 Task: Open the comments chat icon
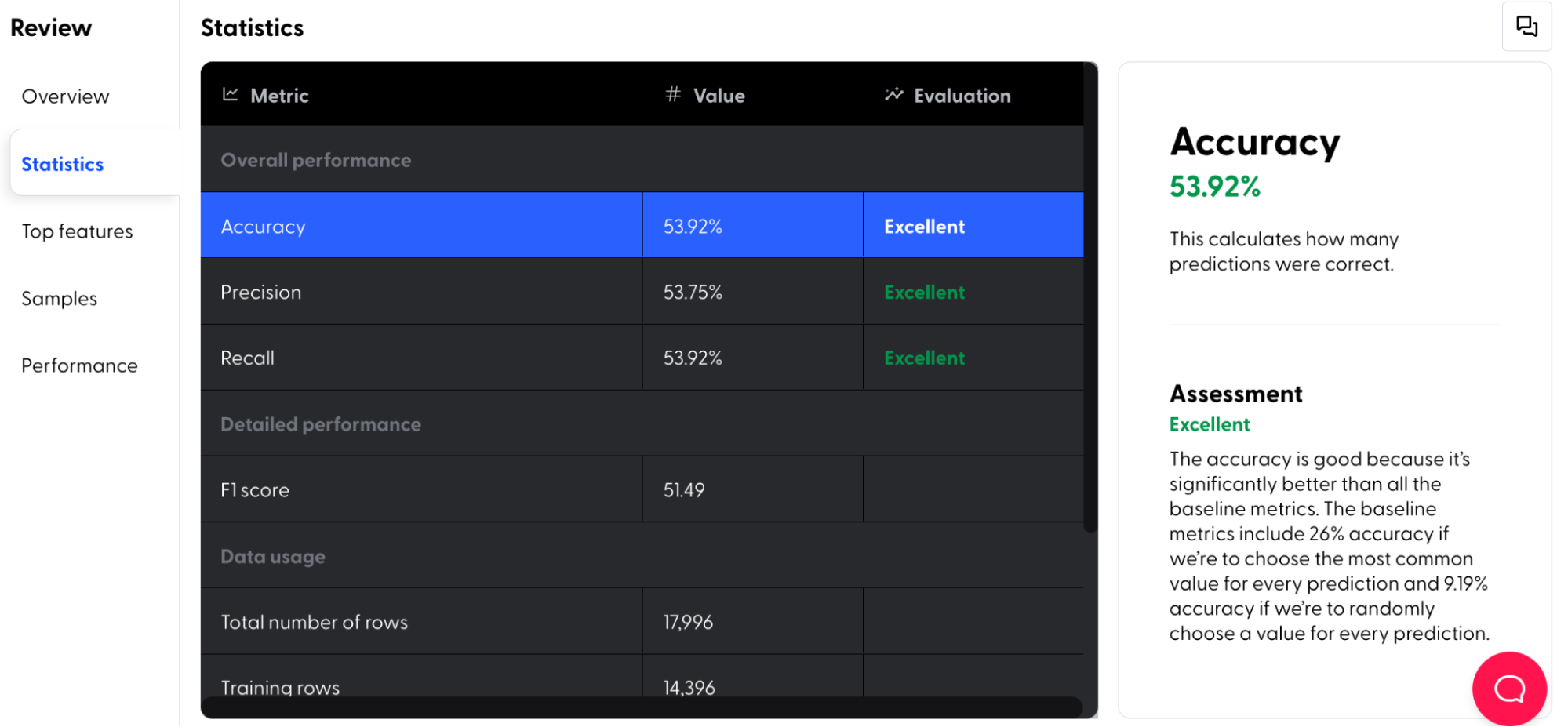[1526, 27]
